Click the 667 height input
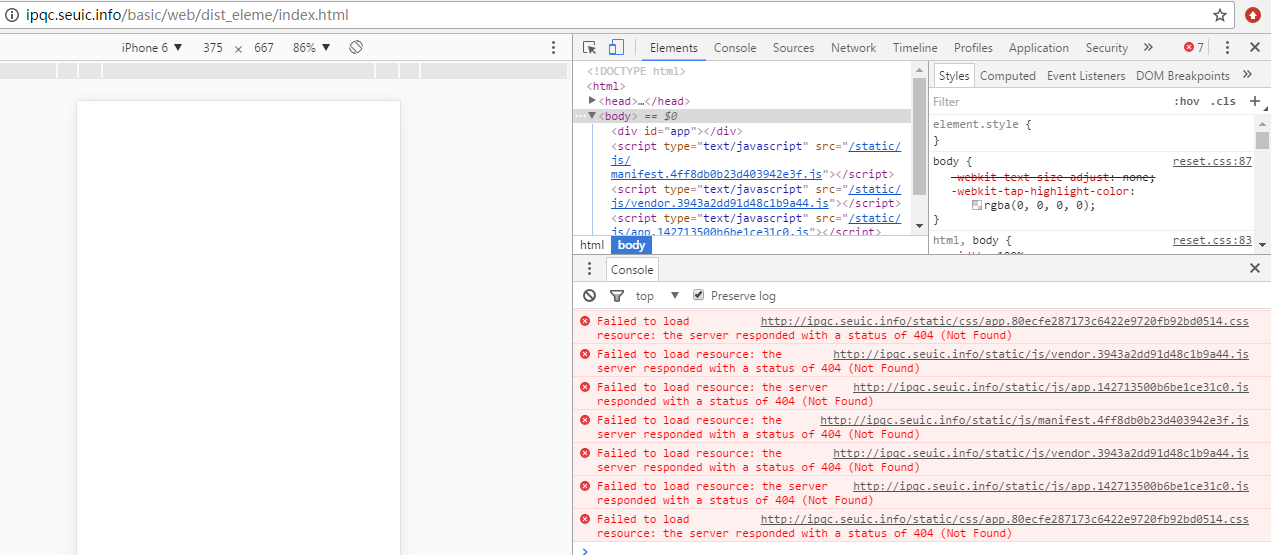The height and width of the screenshot is (555, 1271). [264, 48]
